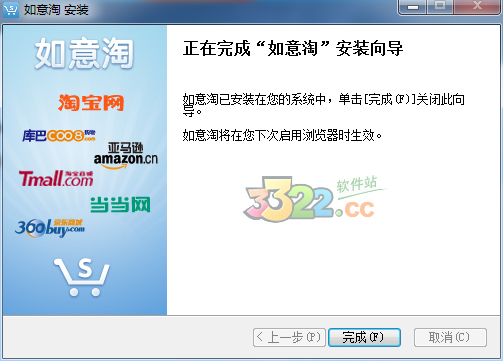
Task: Click the 完成(F) finish button
Action: pos(364,338)
